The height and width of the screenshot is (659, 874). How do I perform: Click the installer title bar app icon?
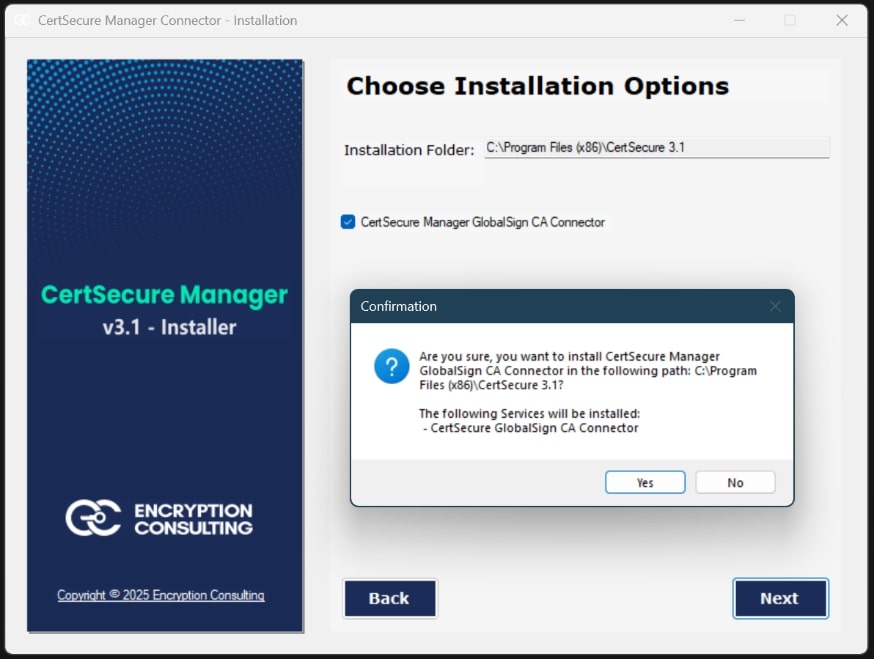22,21
